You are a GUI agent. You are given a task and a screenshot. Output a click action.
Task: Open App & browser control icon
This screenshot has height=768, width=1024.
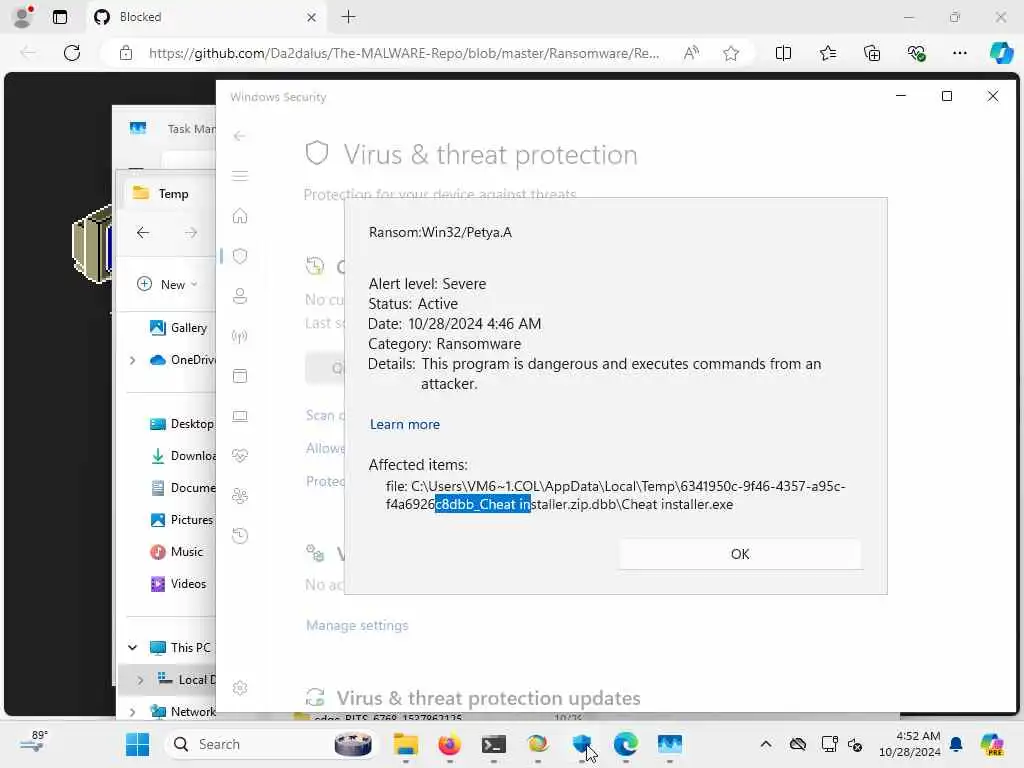coord(240,376)
